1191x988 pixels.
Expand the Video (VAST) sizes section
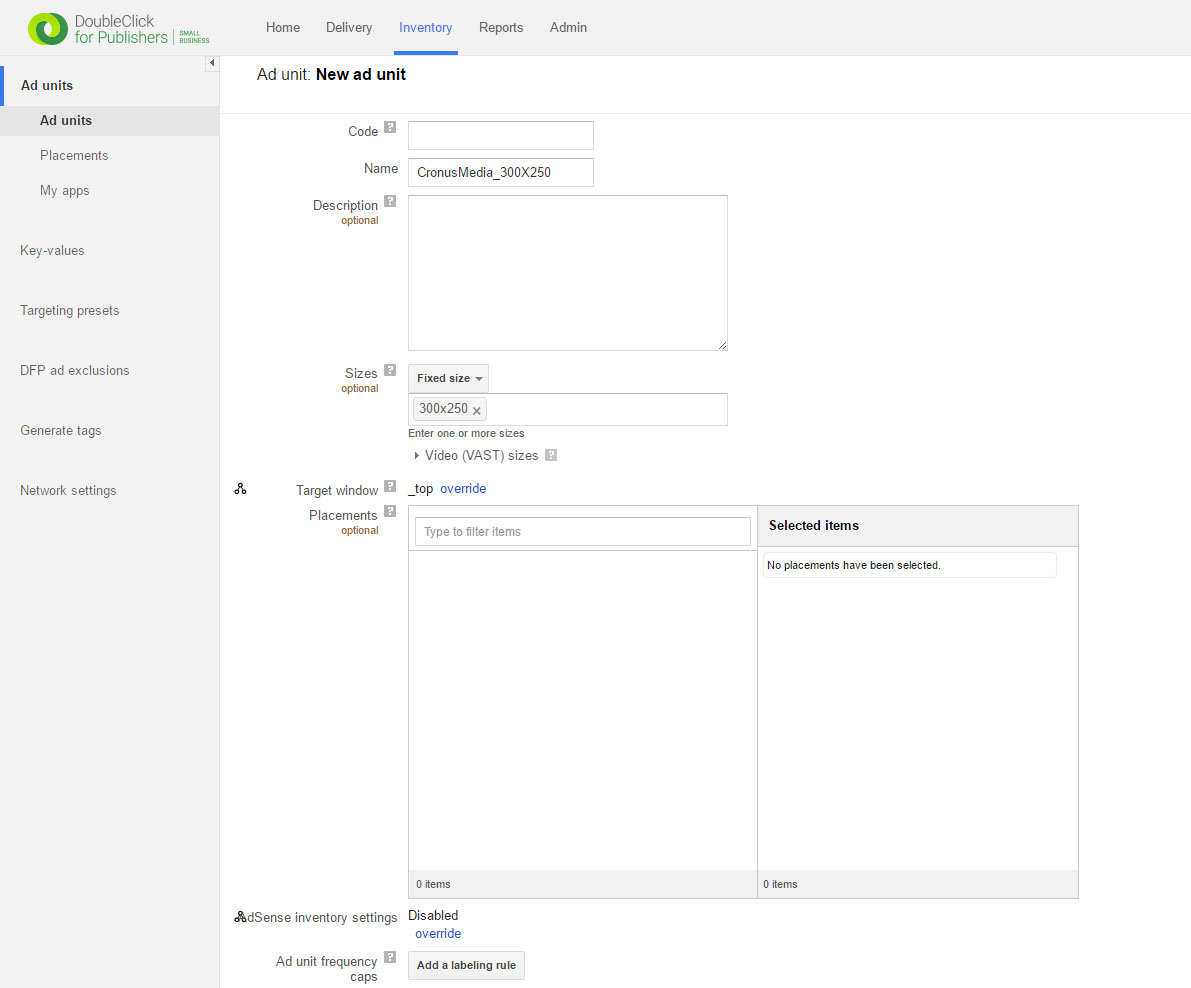(x=416, y=456)
